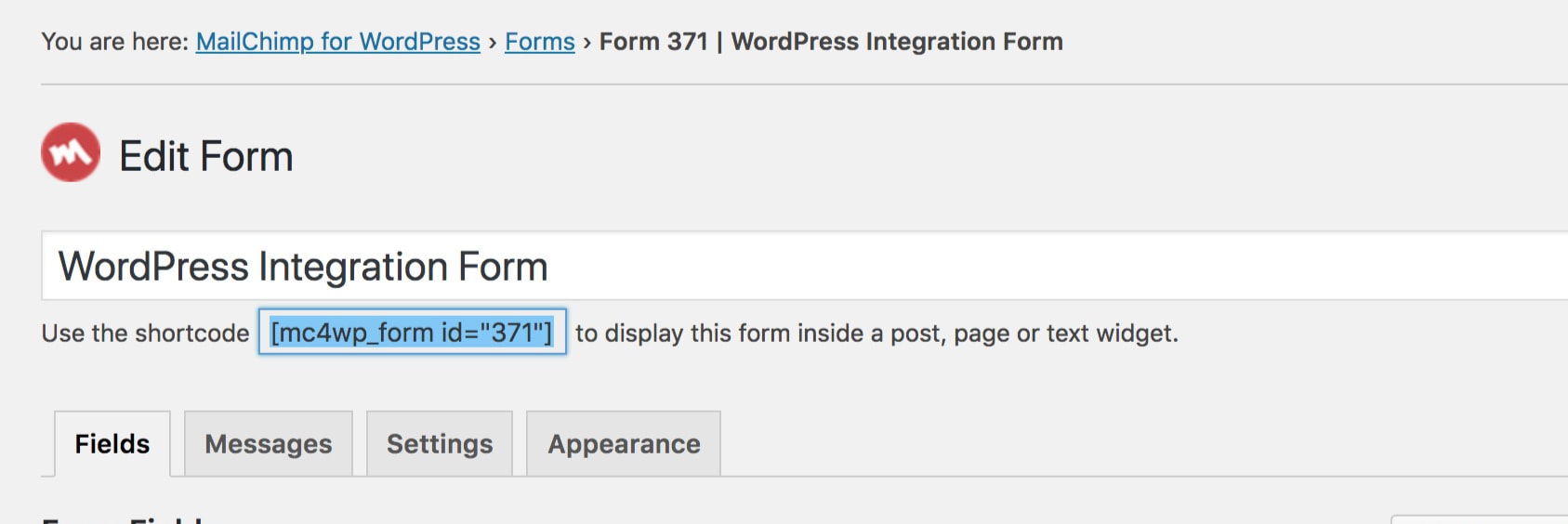Open the MailChimp for WordPress breadcrumb link

338,42
